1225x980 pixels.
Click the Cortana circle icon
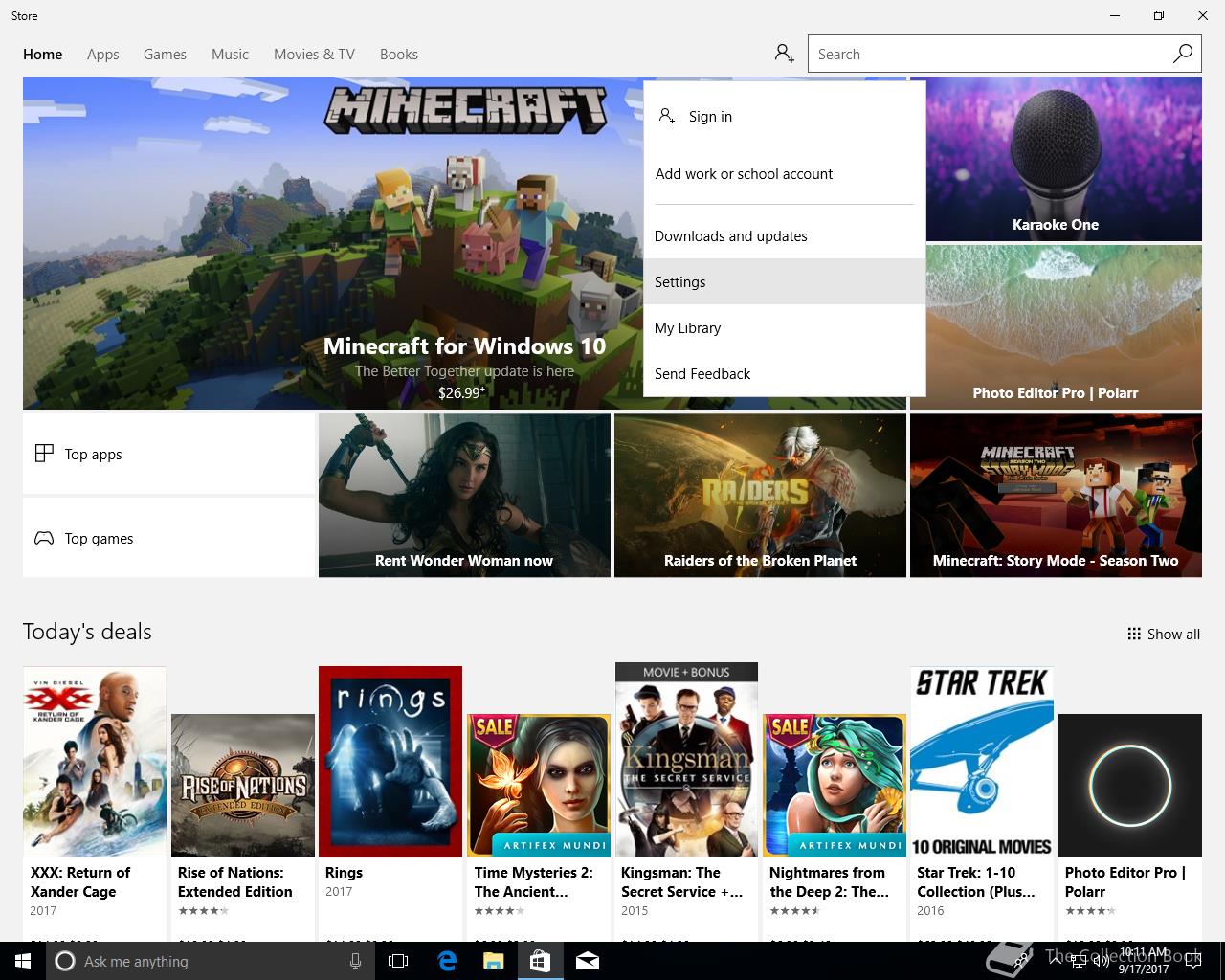pos(65,961)
